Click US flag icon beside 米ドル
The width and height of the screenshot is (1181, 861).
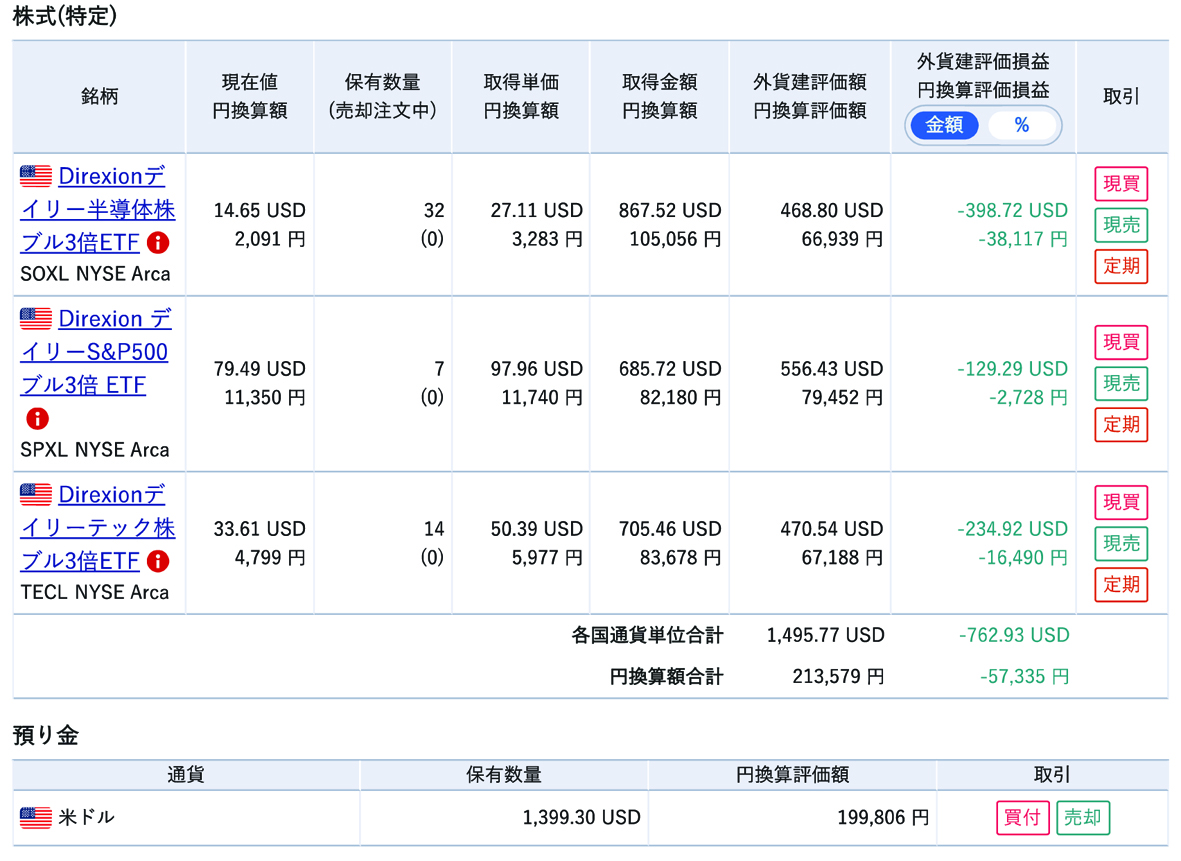36,818
